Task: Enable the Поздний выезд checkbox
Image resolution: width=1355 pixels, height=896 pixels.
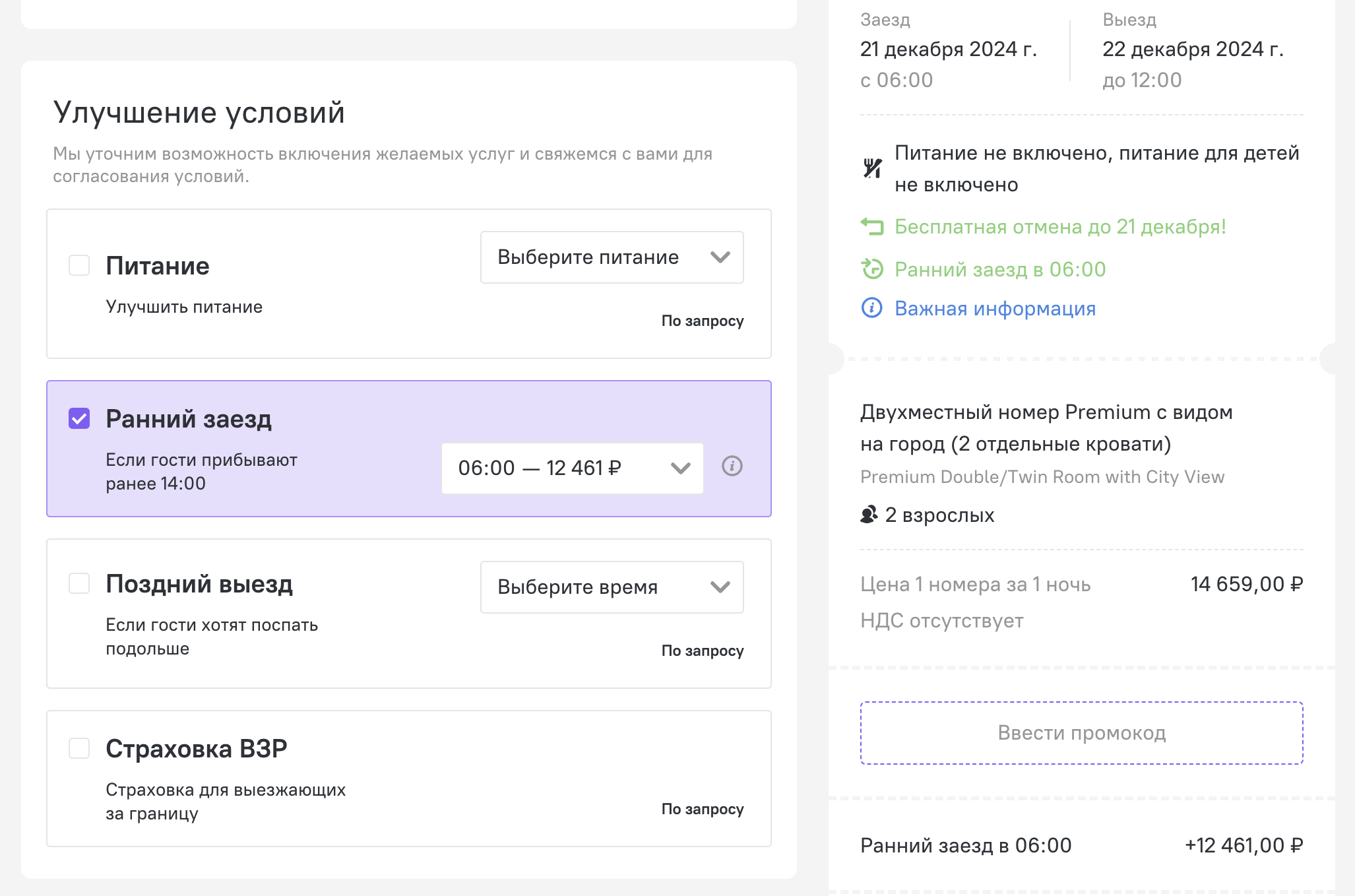Action: pyautogui.click(x=79, y=583)
